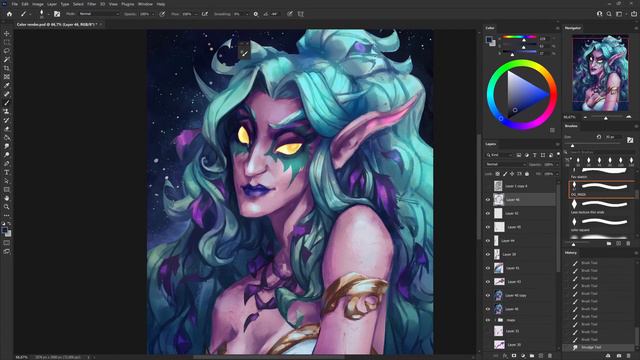Select the Frame tool
This screenshot has height=360, width=640.
[7, 77]
